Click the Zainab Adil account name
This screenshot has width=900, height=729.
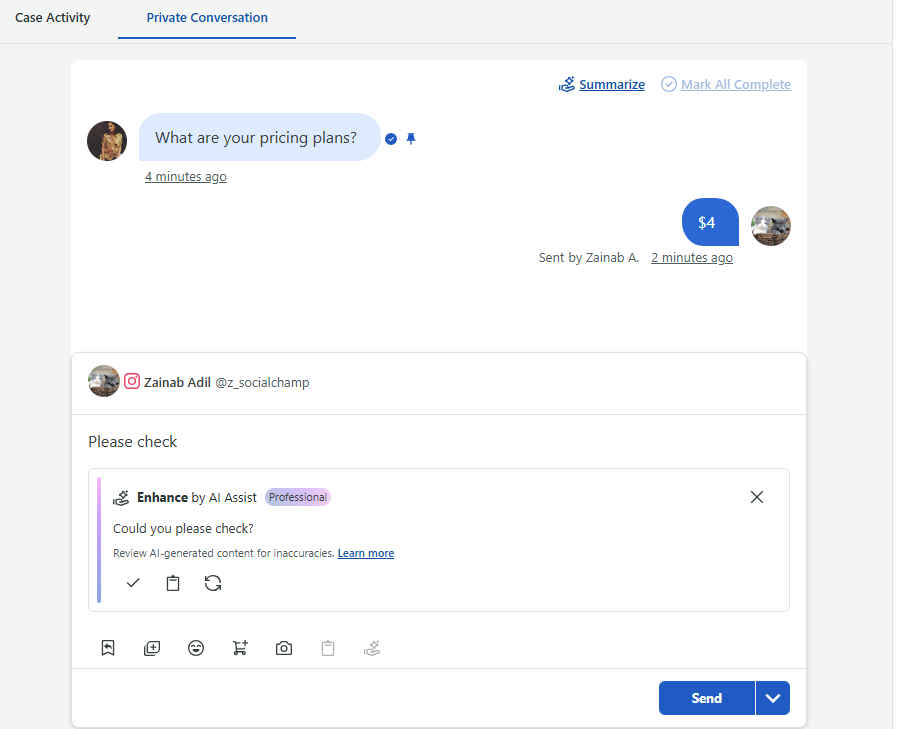[177, 382]
